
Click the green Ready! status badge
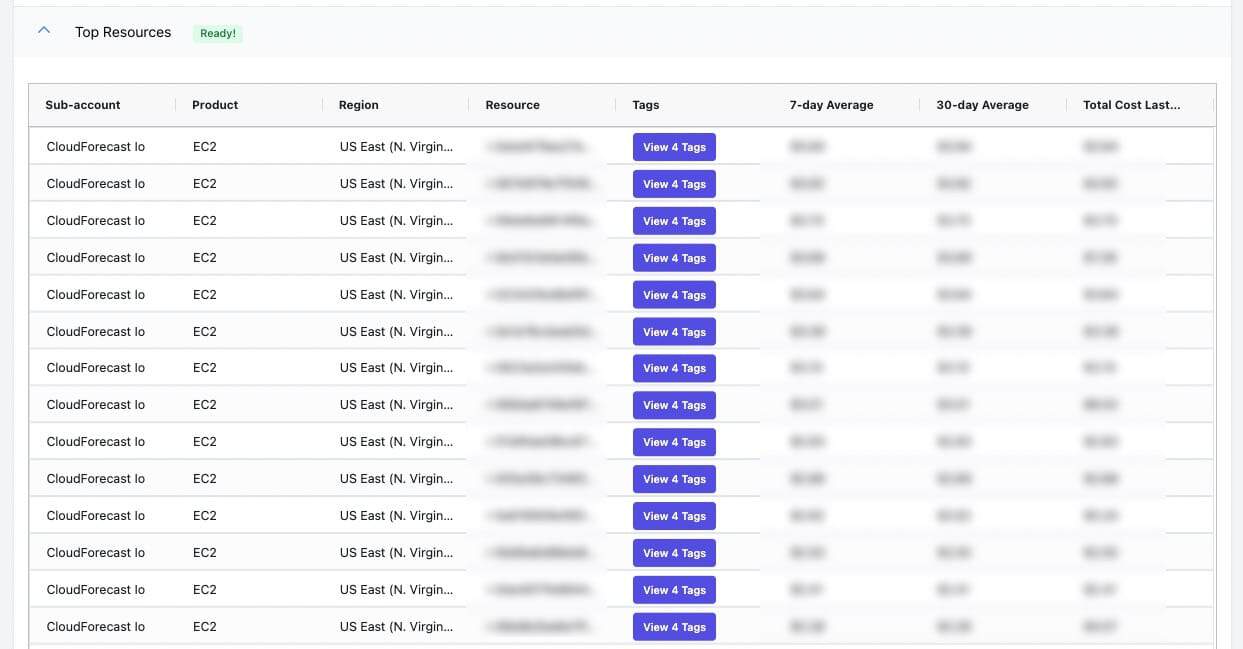[x=218, y=33]
